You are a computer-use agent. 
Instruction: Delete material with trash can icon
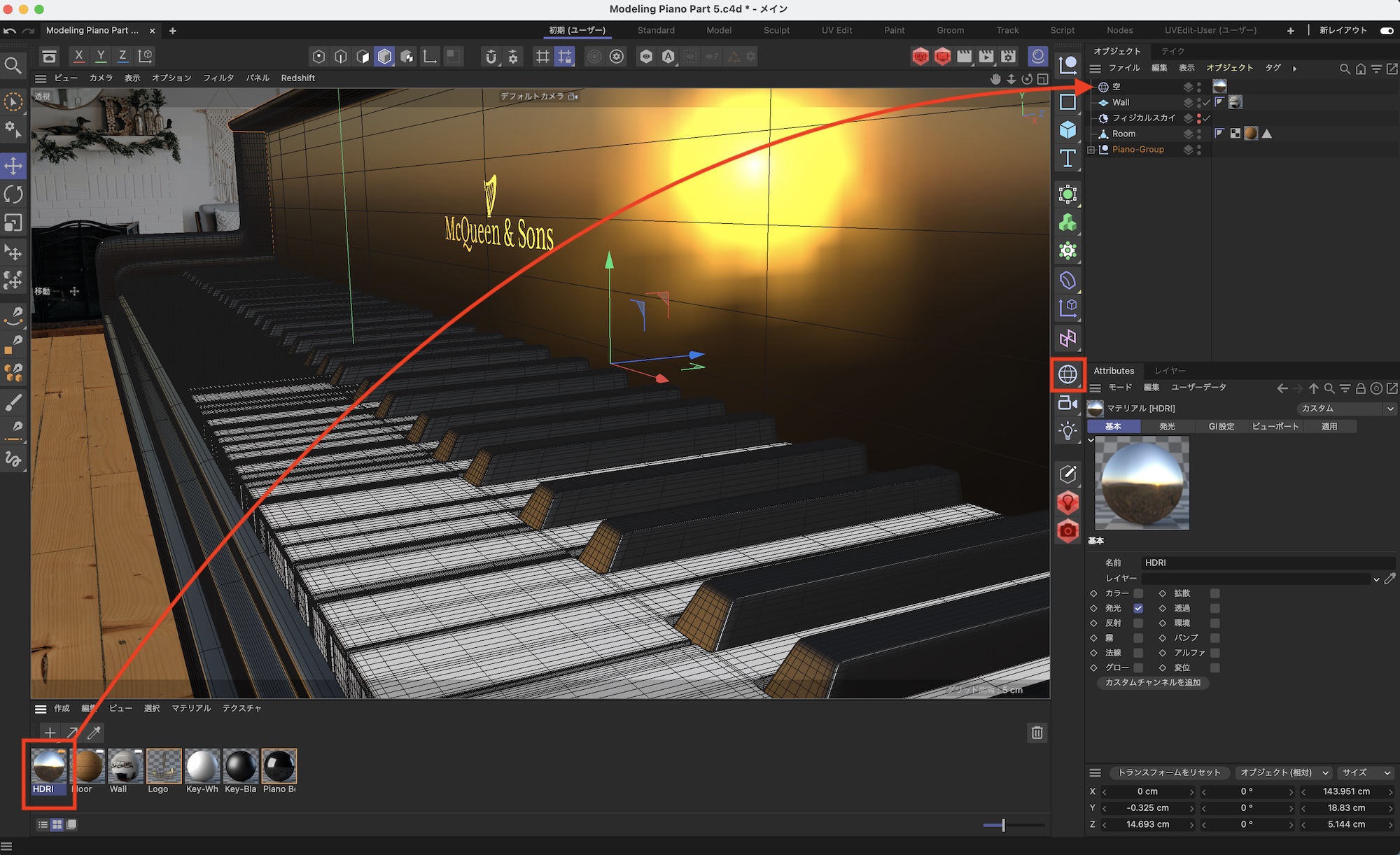point(1037,733)
